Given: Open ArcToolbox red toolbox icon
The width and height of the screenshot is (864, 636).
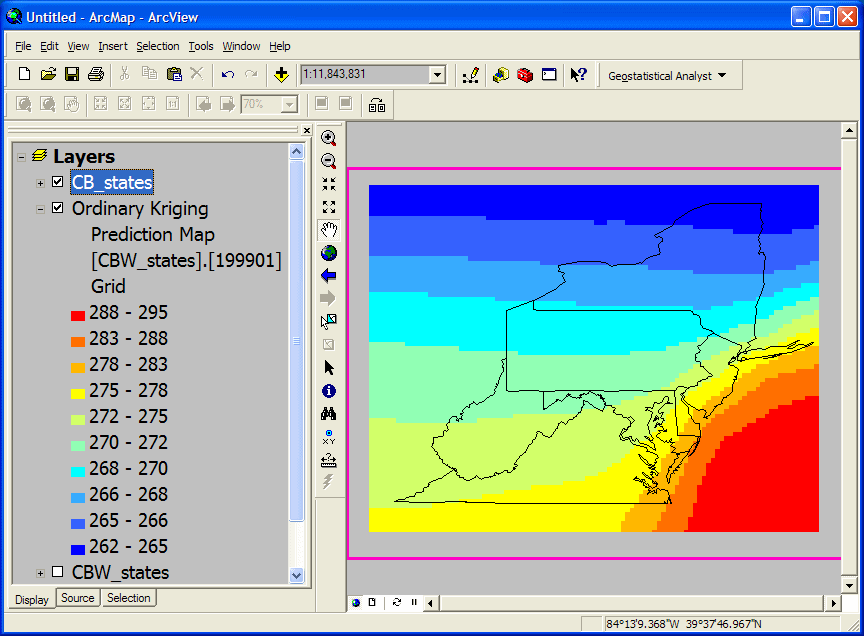Looking at the screenshot, I should pos(525,75).
